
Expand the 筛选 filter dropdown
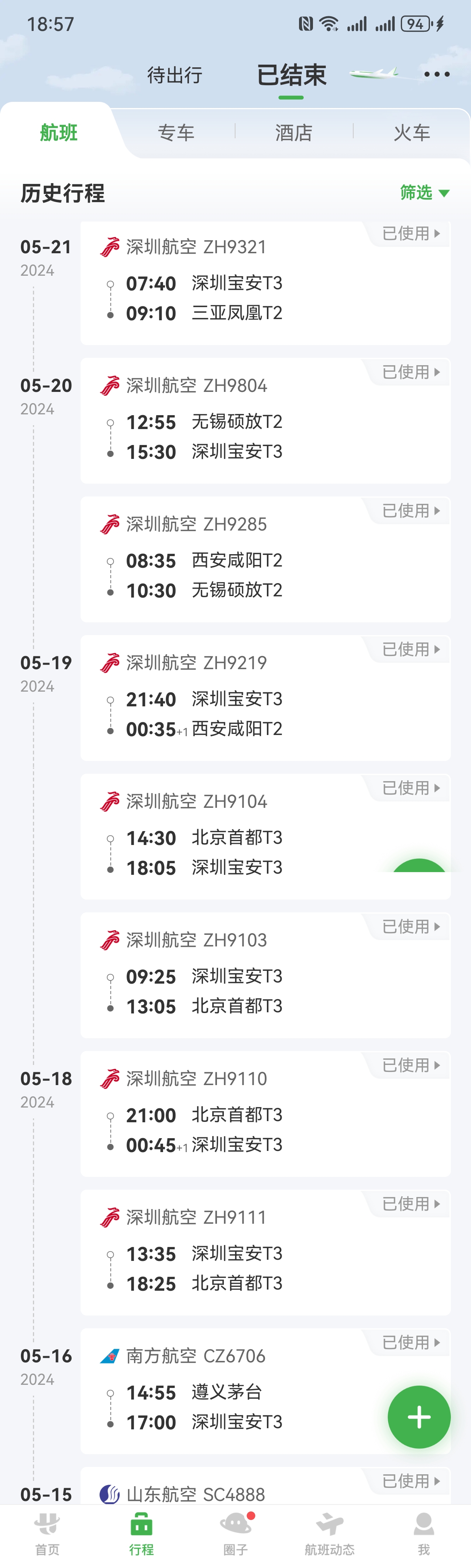coord(425,192)
